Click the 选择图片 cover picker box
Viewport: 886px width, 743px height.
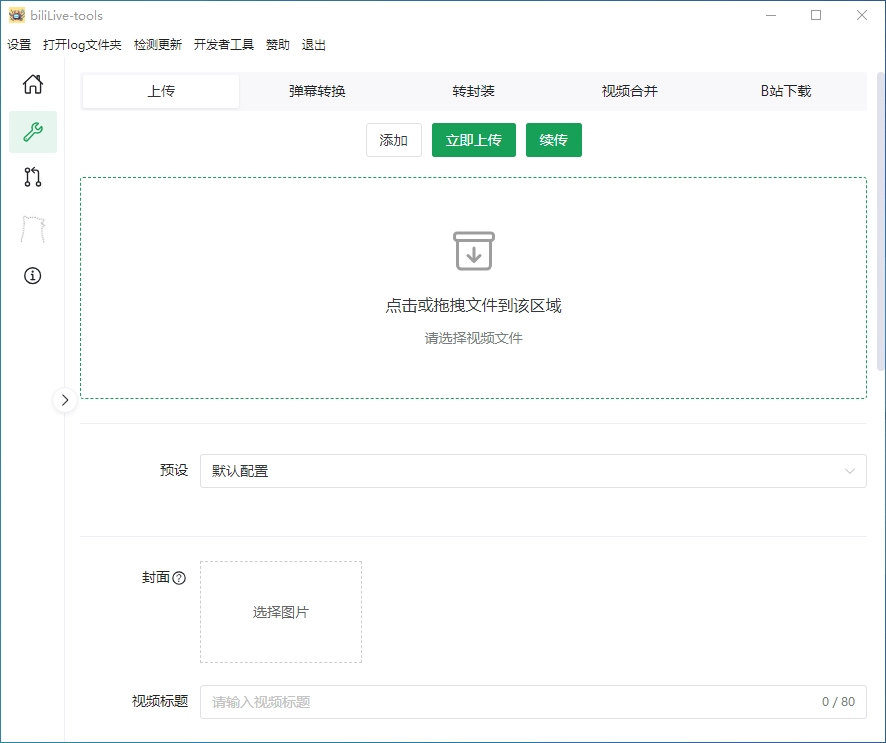(x=281, y=612)
